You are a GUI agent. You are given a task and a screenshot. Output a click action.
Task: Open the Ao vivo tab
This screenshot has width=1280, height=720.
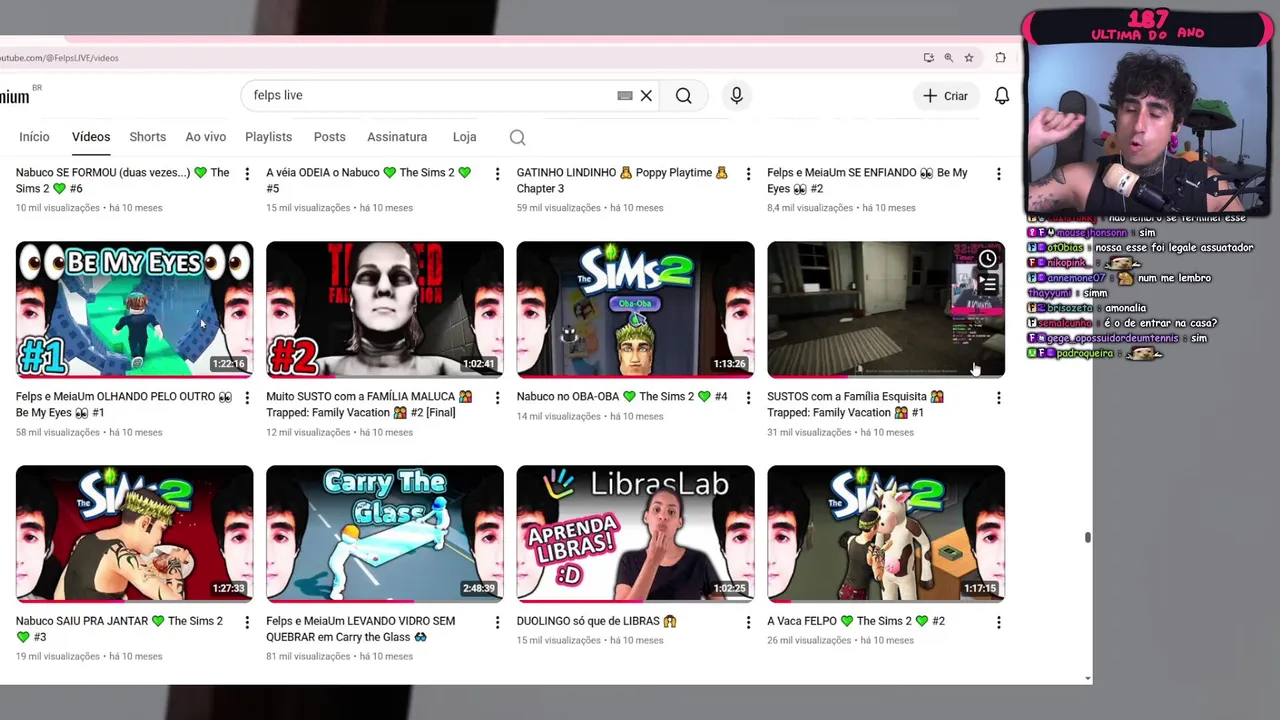tap(206, 137)
